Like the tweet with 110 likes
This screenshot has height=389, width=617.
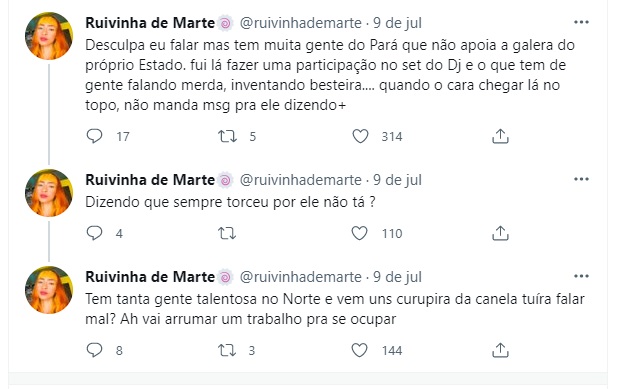[x=359, y=233]
